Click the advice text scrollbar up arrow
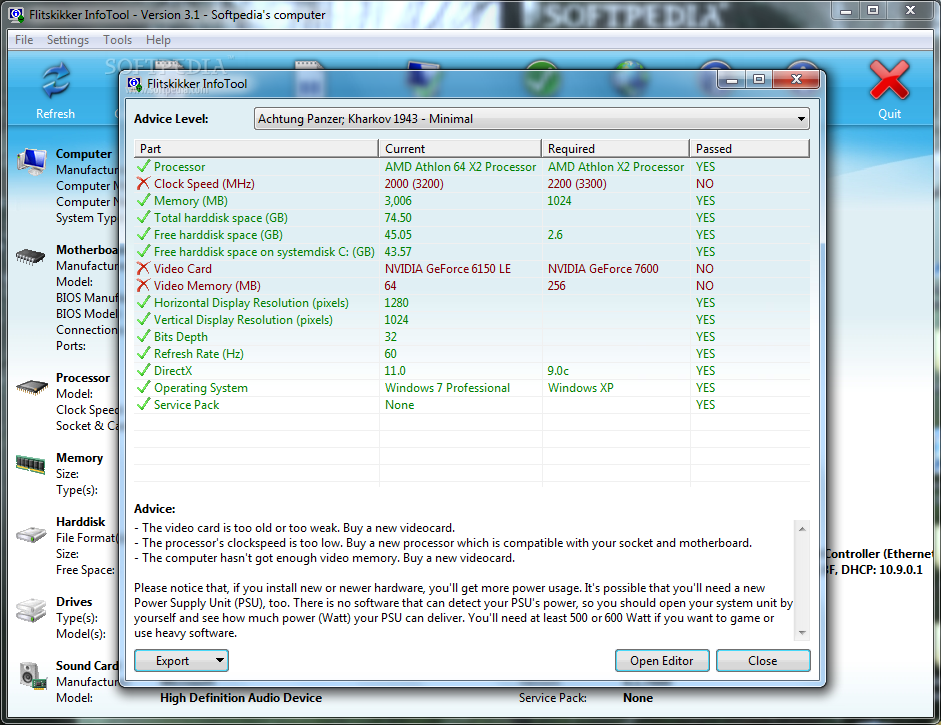The width and height of the screenshot is (941, 725). pyautogui.click(x=802, y=529)
